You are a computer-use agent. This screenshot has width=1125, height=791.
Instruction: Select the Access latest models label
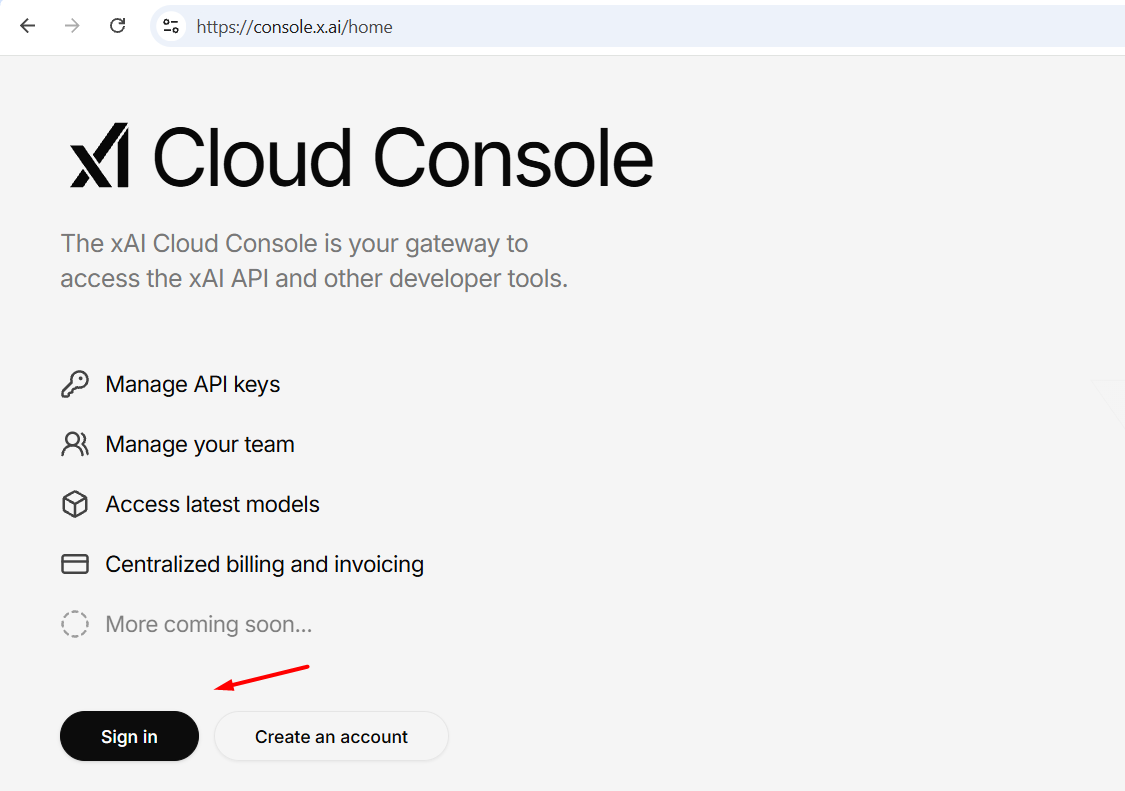pyautogui.click(x=212, y=505)
